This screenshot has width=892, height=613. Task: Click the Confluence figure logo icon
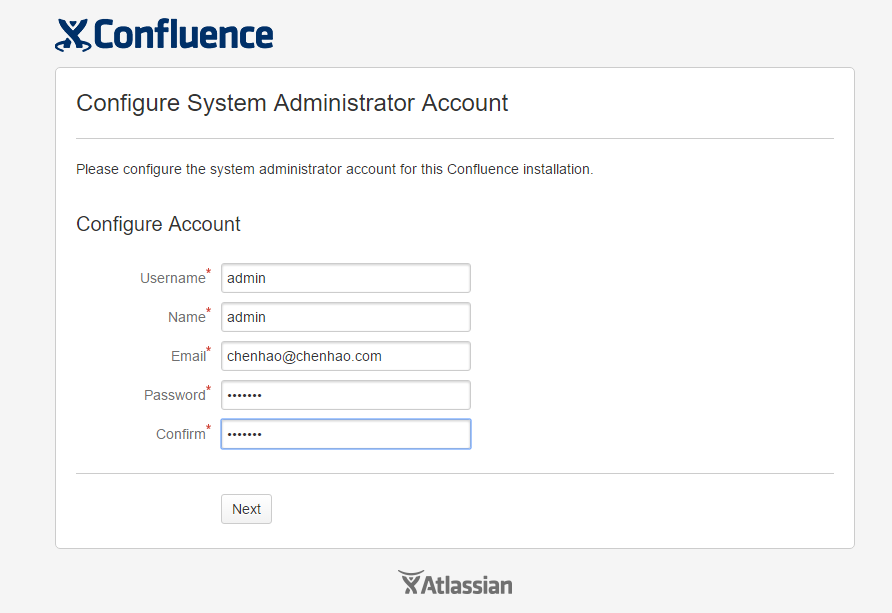pyautogui.click(x=73, y=35)
